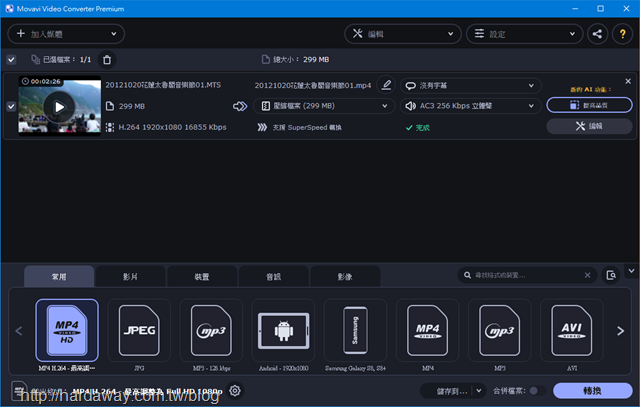The image size is (640, 407).
Task: Click the format search input field
Action: 527,275
